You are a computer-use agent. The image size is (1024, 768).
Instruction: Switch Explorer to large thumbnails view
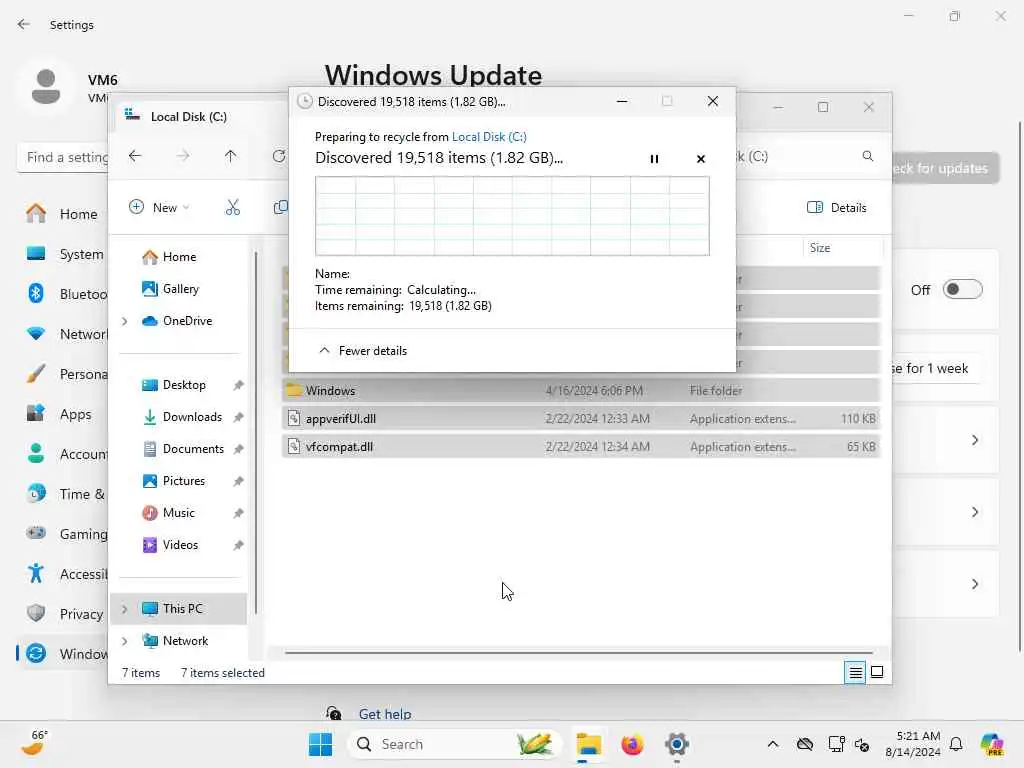[877, 672]
